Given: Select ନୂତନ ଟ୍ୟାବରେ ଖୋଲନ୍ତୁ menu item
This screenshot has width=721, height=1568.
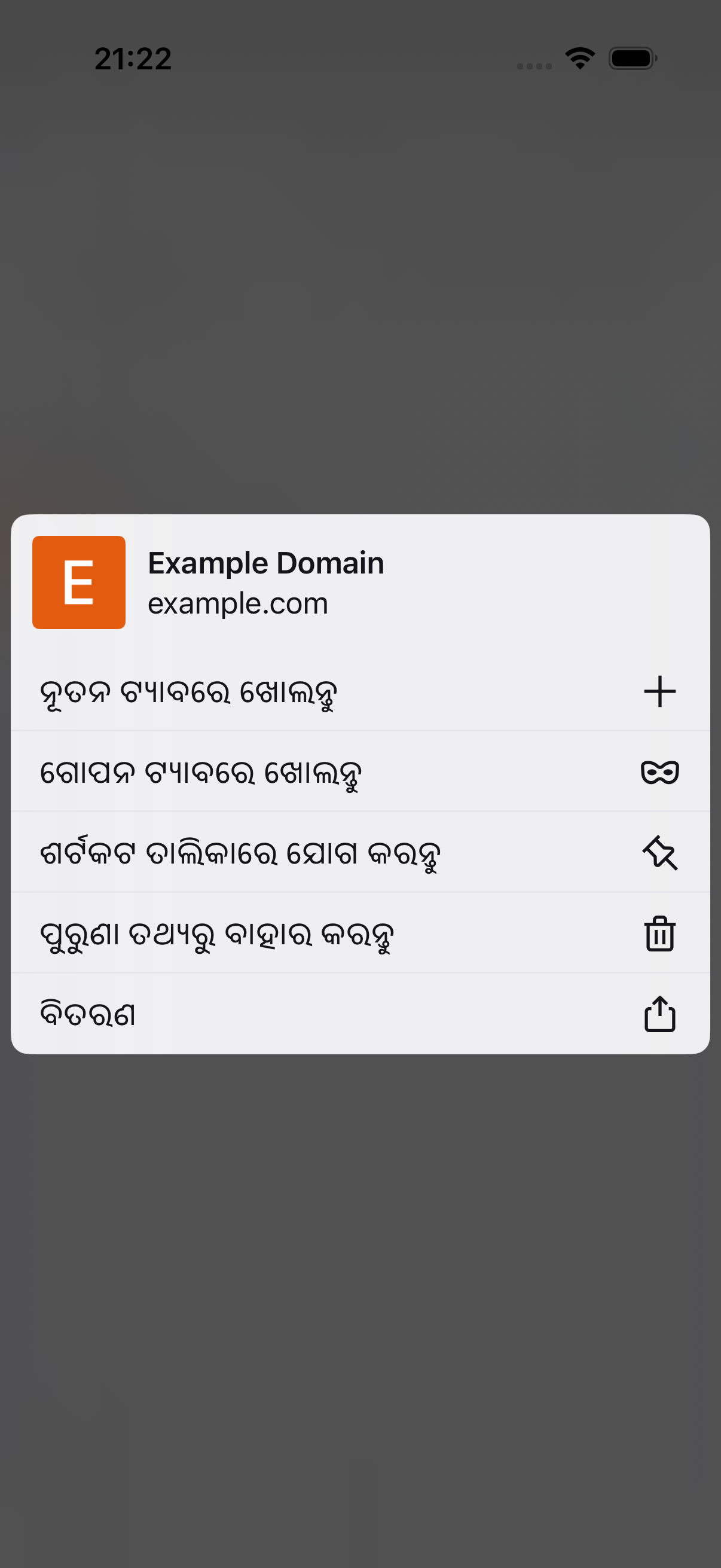Looking at the screenshot, I should (x=360, y=691).
